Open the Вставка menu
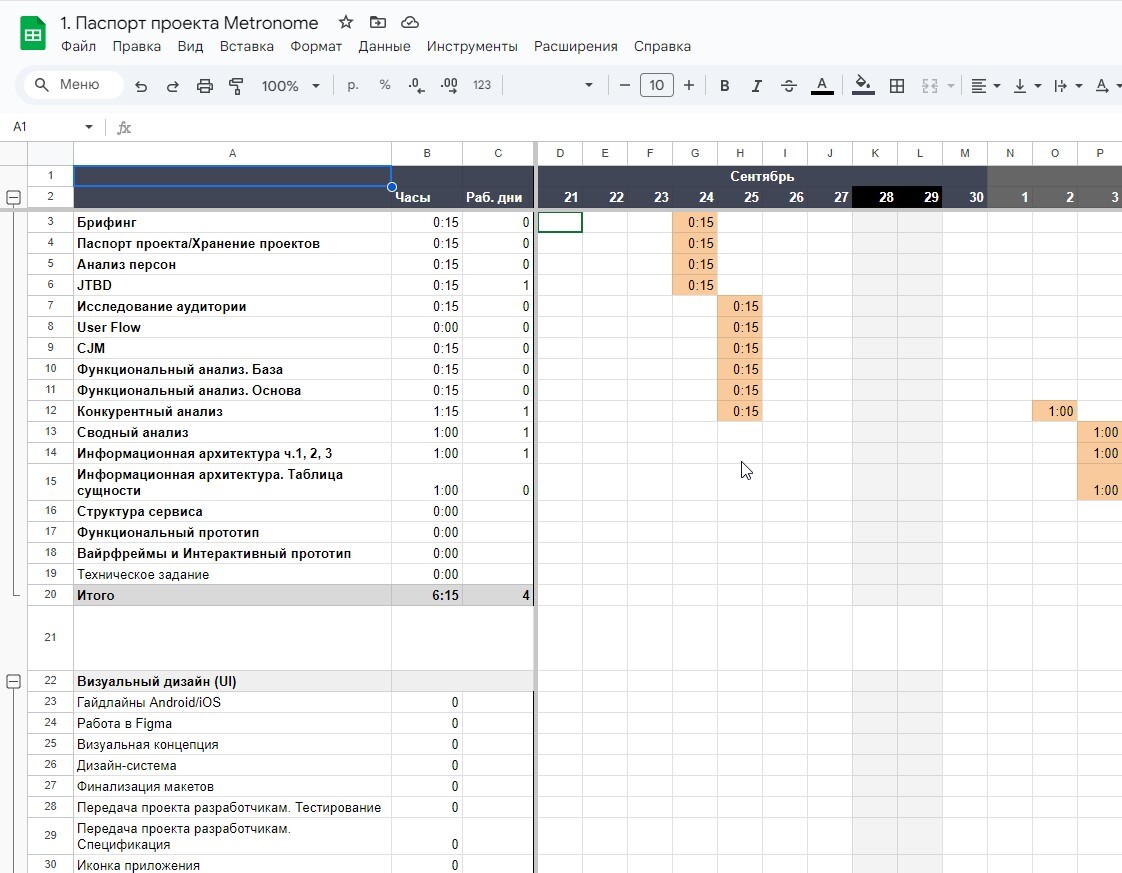 click(247, 46)
